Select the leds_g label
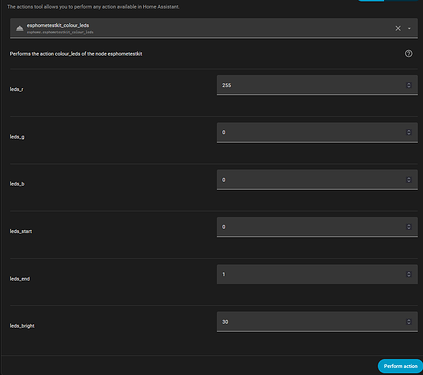Screen dimensions: 423x375 click(x=17, y=137)
